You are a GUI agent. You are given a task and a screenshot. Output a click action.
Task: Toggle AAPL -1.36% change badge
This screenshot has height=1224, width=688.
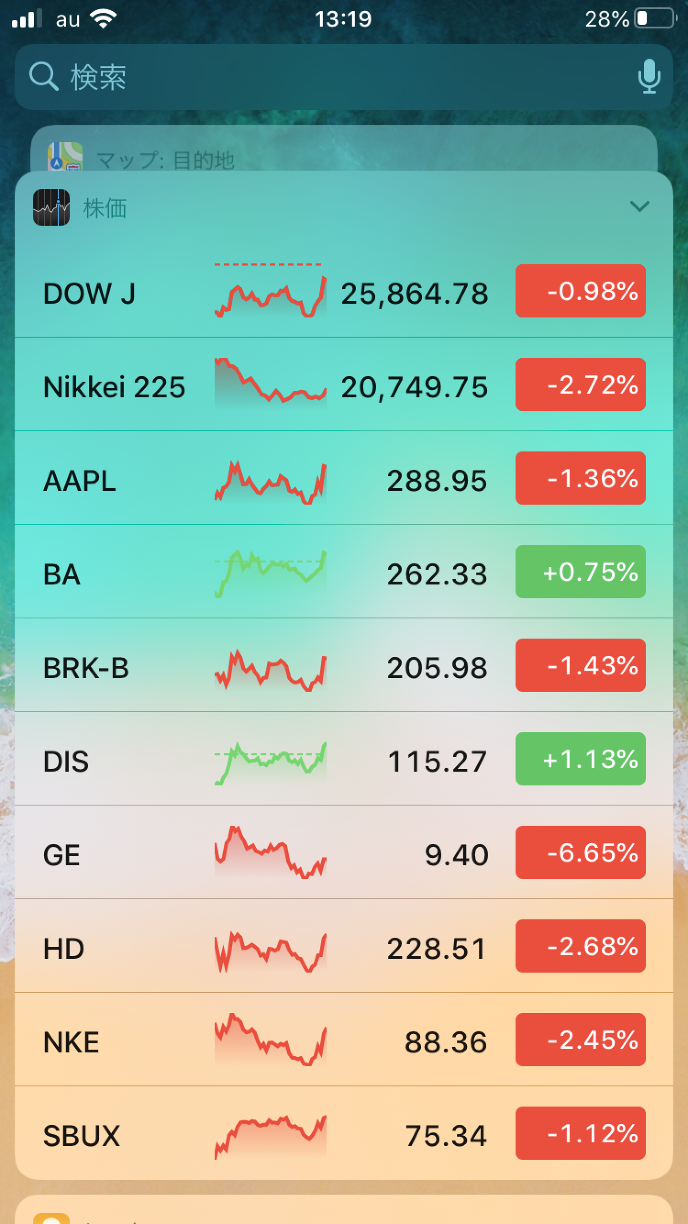point(580,479)
